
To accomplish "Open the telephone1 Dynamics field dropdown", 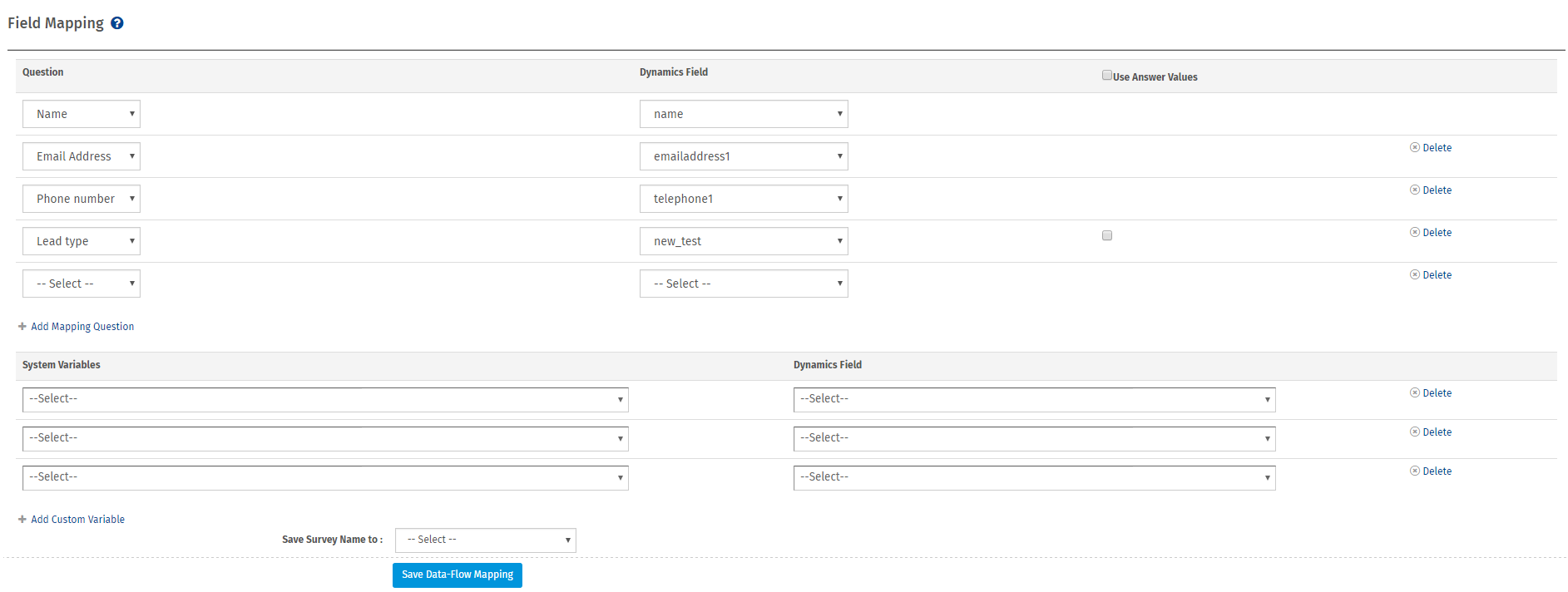I will [x=744, y=199].
